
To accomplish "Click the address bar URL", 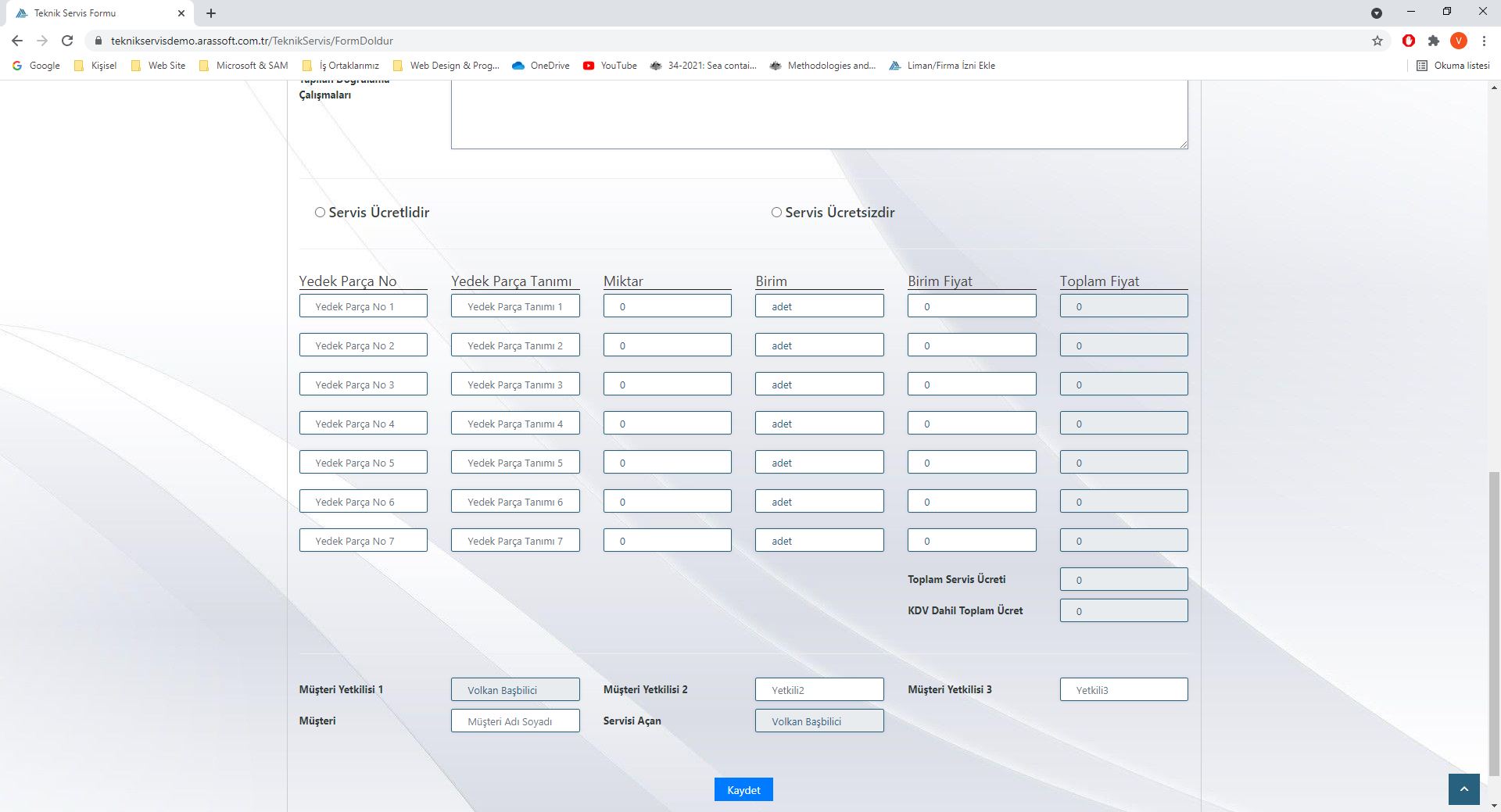I will [x=252, y=41].
